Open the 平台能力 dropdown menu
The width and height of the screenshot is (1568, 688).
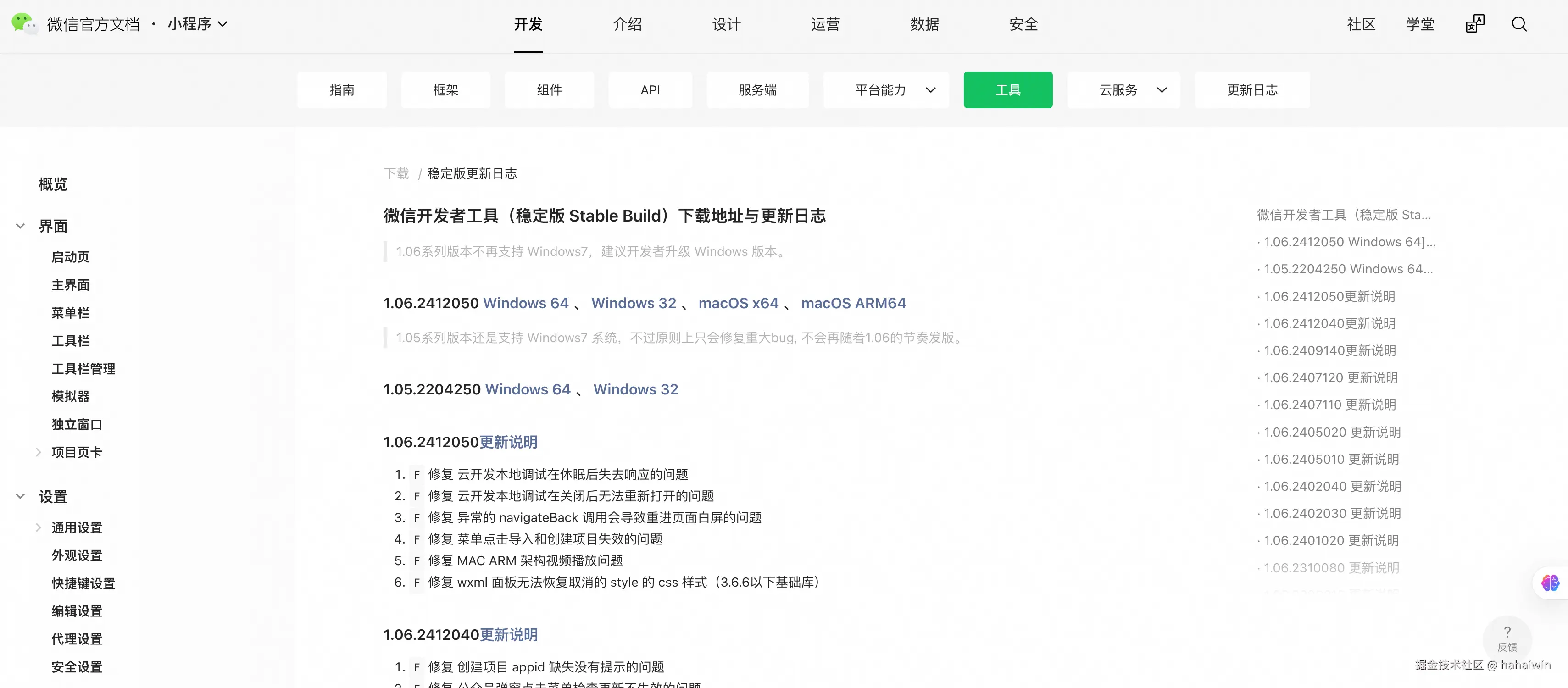coord(886,90)
